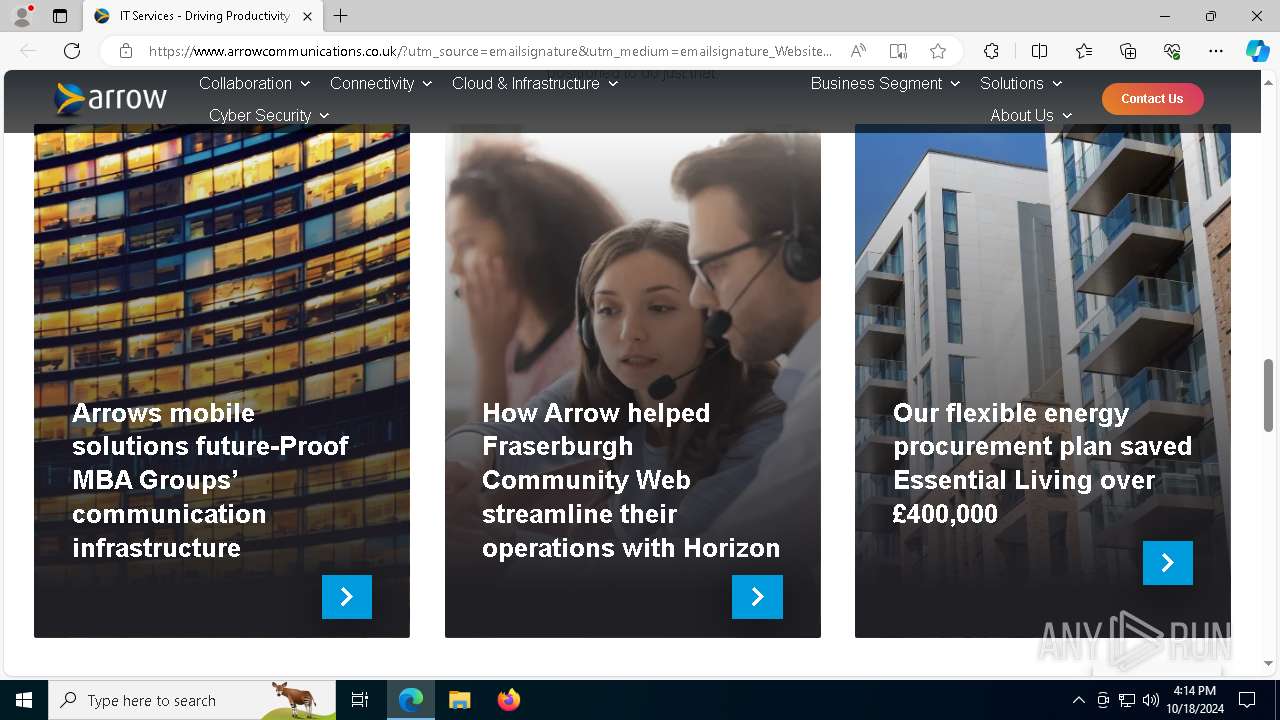Open the blue arrow on the Fraserburgh Community Web card
The height and width of the screenshot is (720, 1280).
[x=757, y=597]
